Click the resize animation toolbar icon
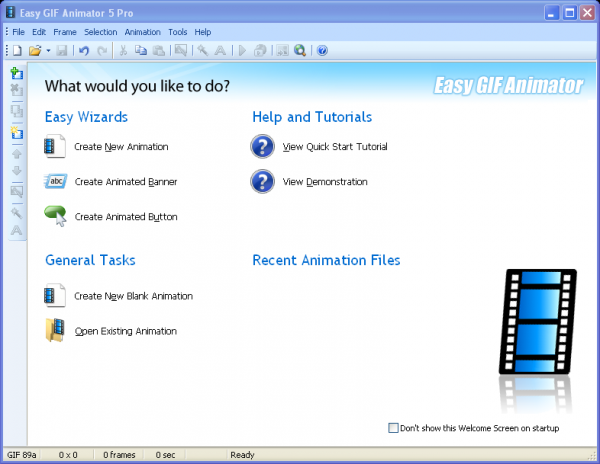This screenshot has width=600, height=464. click(x=282, y=50)
